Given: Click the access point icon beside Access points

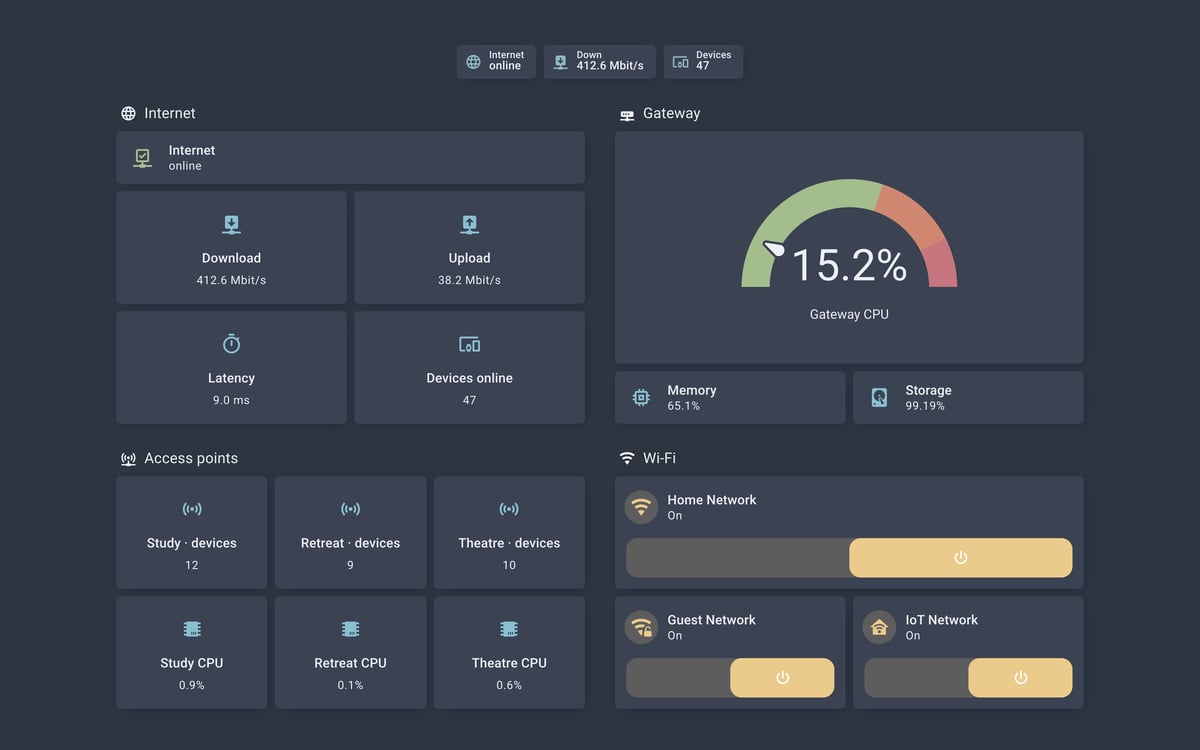Looking at the screenshot, I should (x=128, y=459).
